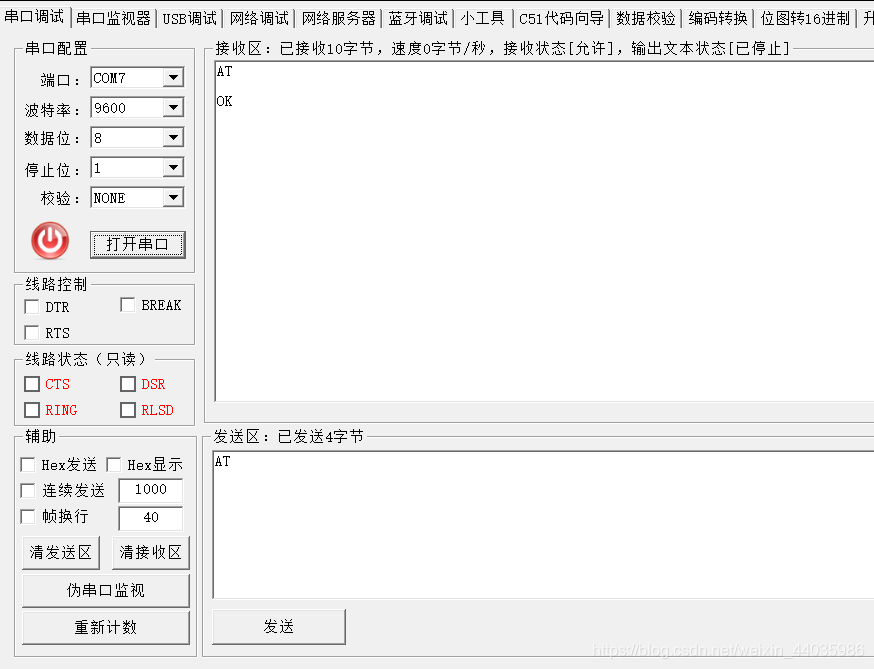Click the CTS status checkbox
874x669 pixels.
pyautogui.click(x=32, y=384)
